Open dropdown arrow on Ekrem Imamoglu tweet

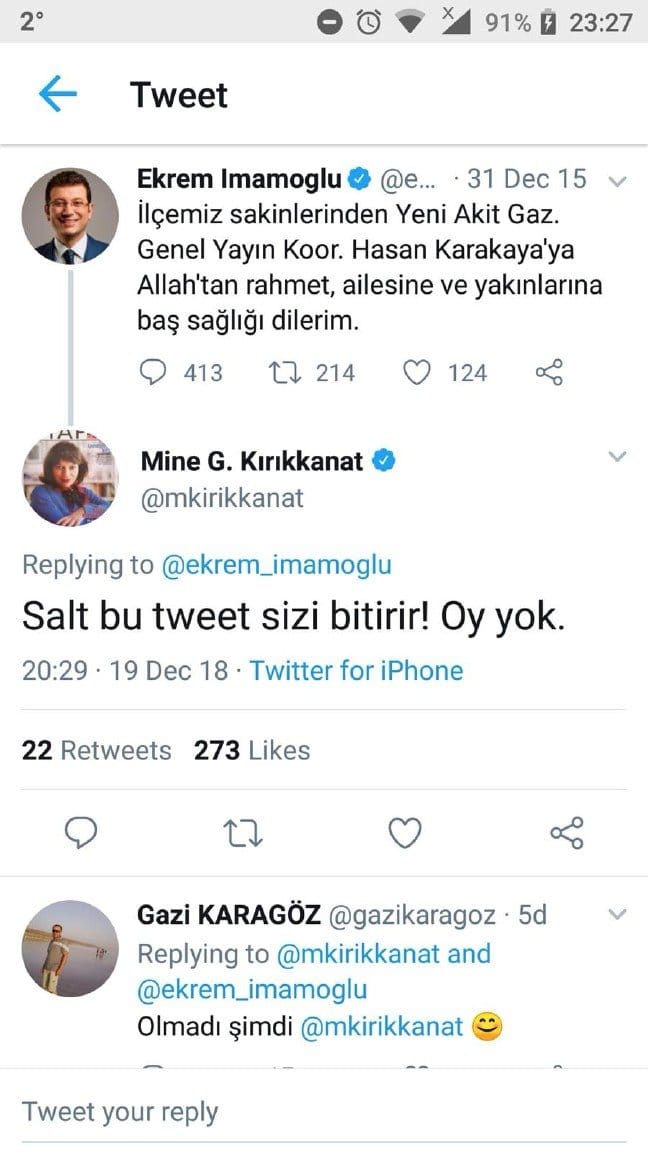click(x=617, y=181)
